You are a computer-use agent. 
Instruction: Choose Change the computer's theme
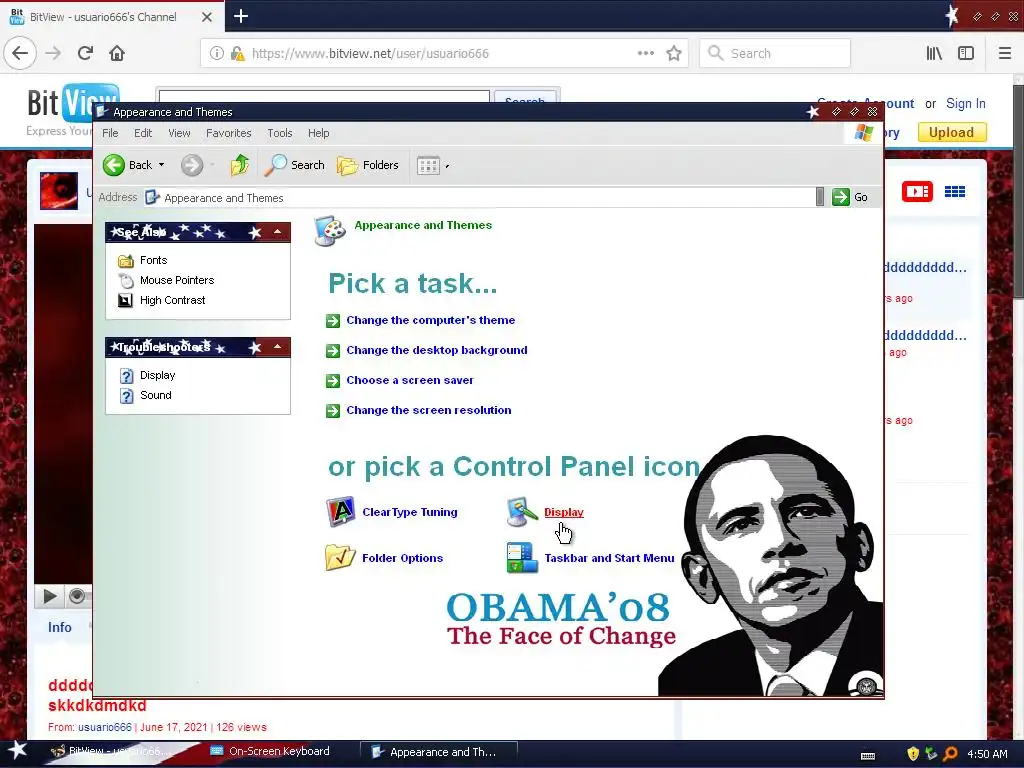[430, 320]
